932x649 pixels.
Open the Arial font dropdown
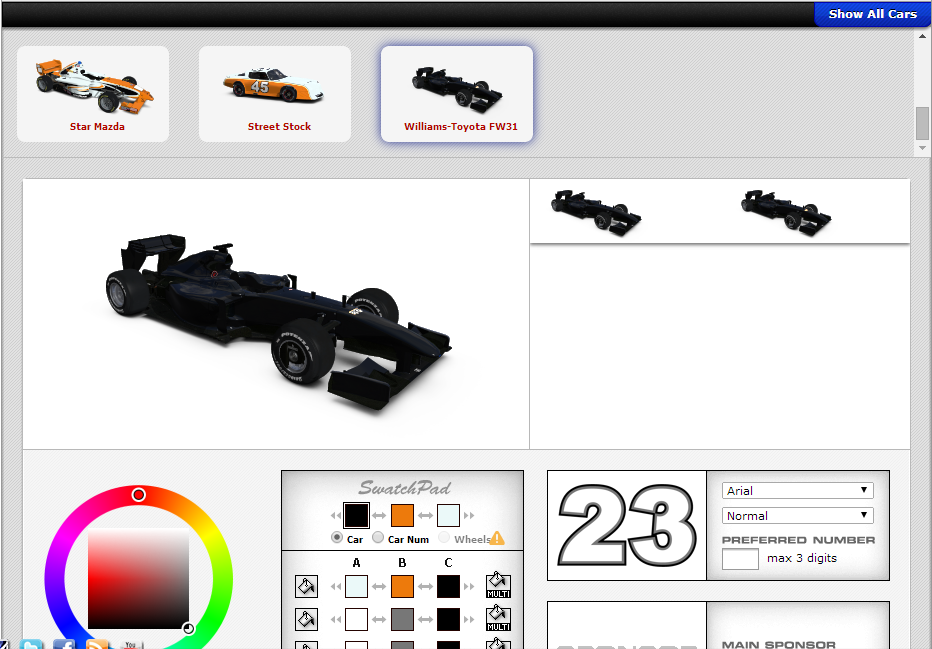click(x=797, y=491)
